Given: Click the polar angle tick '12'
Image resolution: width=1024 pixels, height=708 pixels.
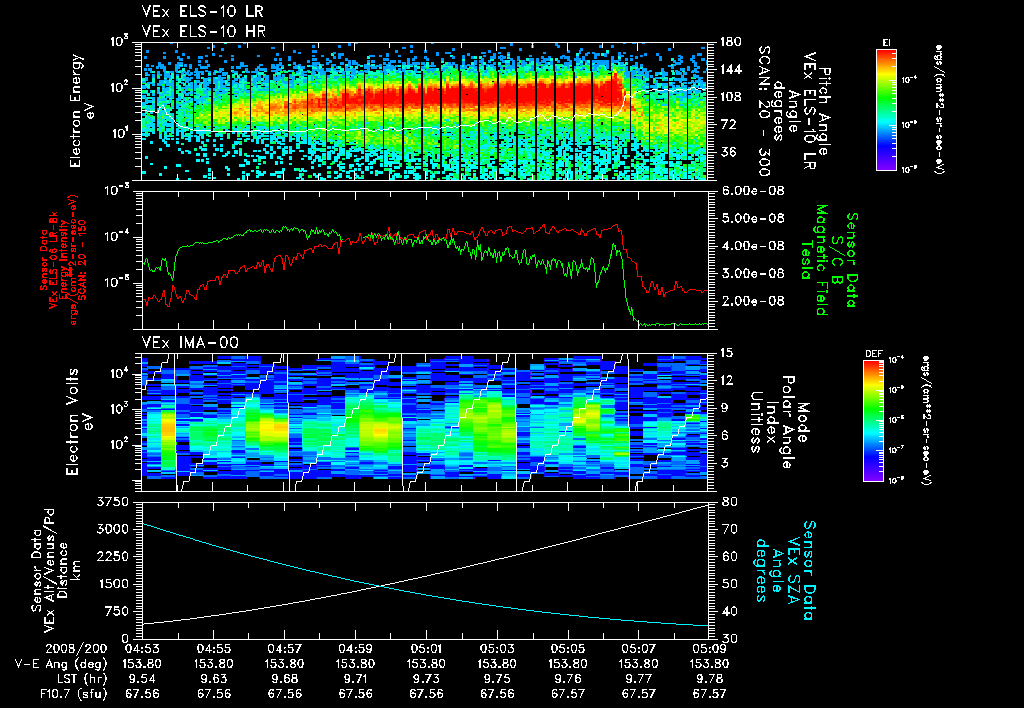Looking at the screenshot, I should pyautogui.click(x=727, y=380).
